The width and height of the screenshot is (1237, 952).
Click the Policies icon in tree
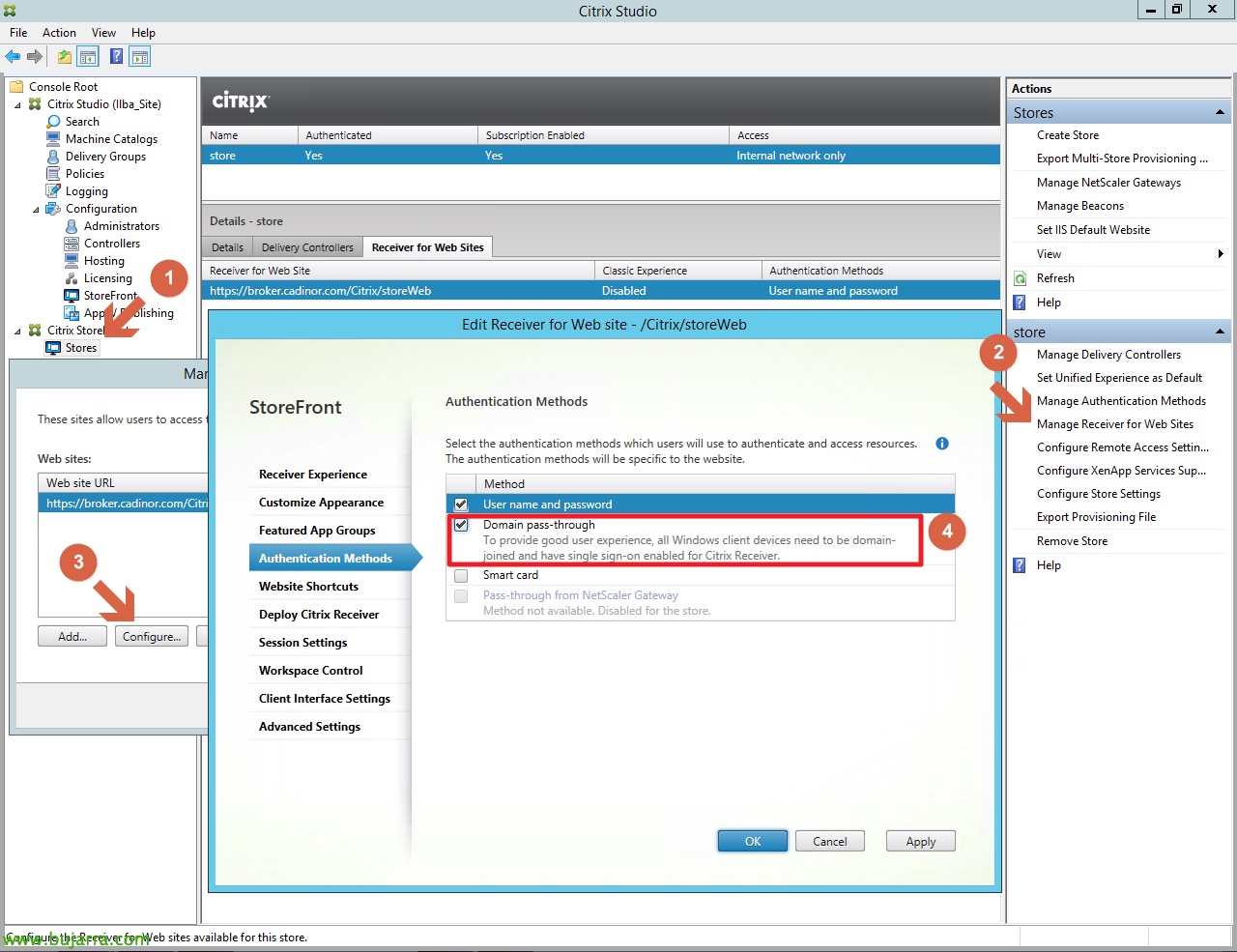pyautogui.click(x=54, y=174)
